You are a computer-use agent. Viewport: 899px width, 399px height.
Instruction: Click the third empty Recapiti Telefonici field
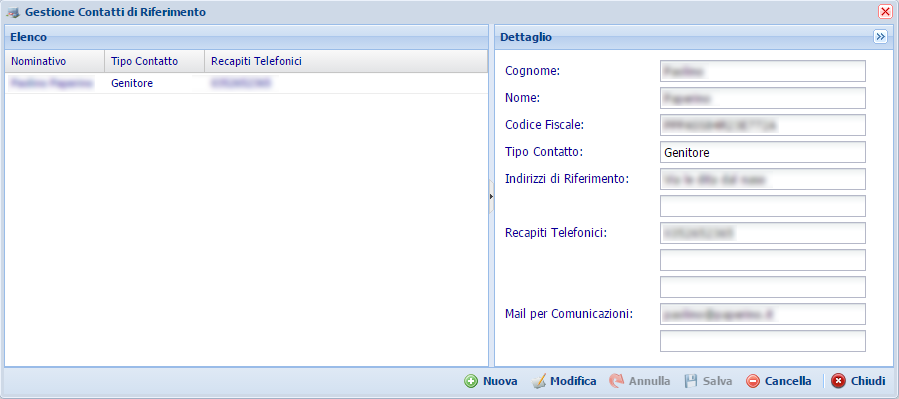763,287
